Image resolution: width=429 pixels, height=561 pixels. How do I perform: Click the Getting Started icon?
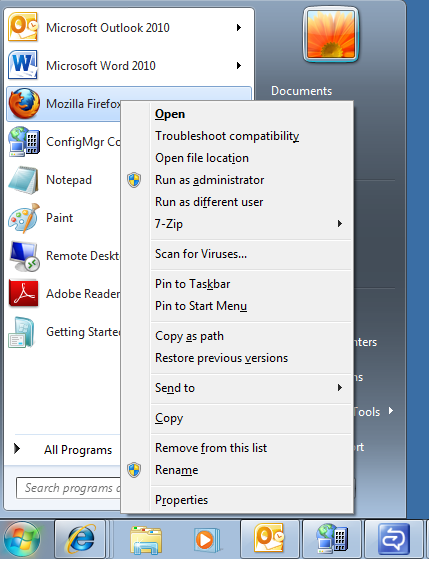tap(22, 332)
